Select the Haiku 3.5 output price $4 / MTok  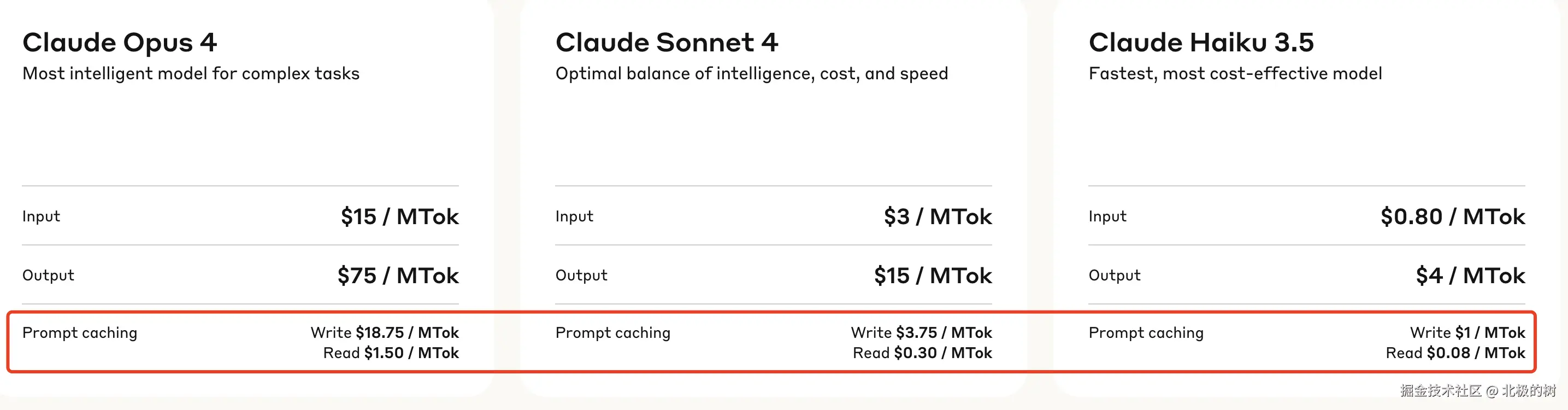(x=1470, y=276)
